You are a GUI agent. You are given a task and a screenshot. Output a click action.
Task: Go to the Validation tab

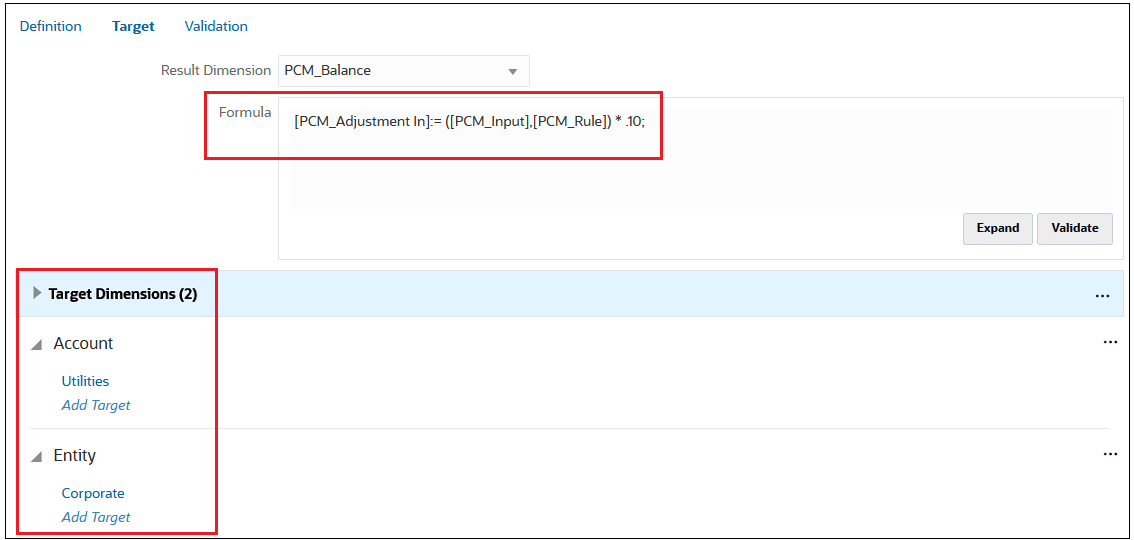216,26
